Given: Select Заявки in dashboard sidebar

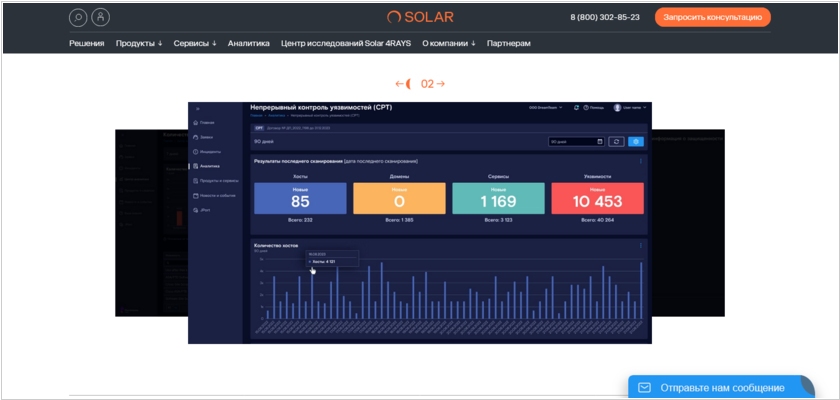Looking at the screenshot, I should tap(203, 137).
